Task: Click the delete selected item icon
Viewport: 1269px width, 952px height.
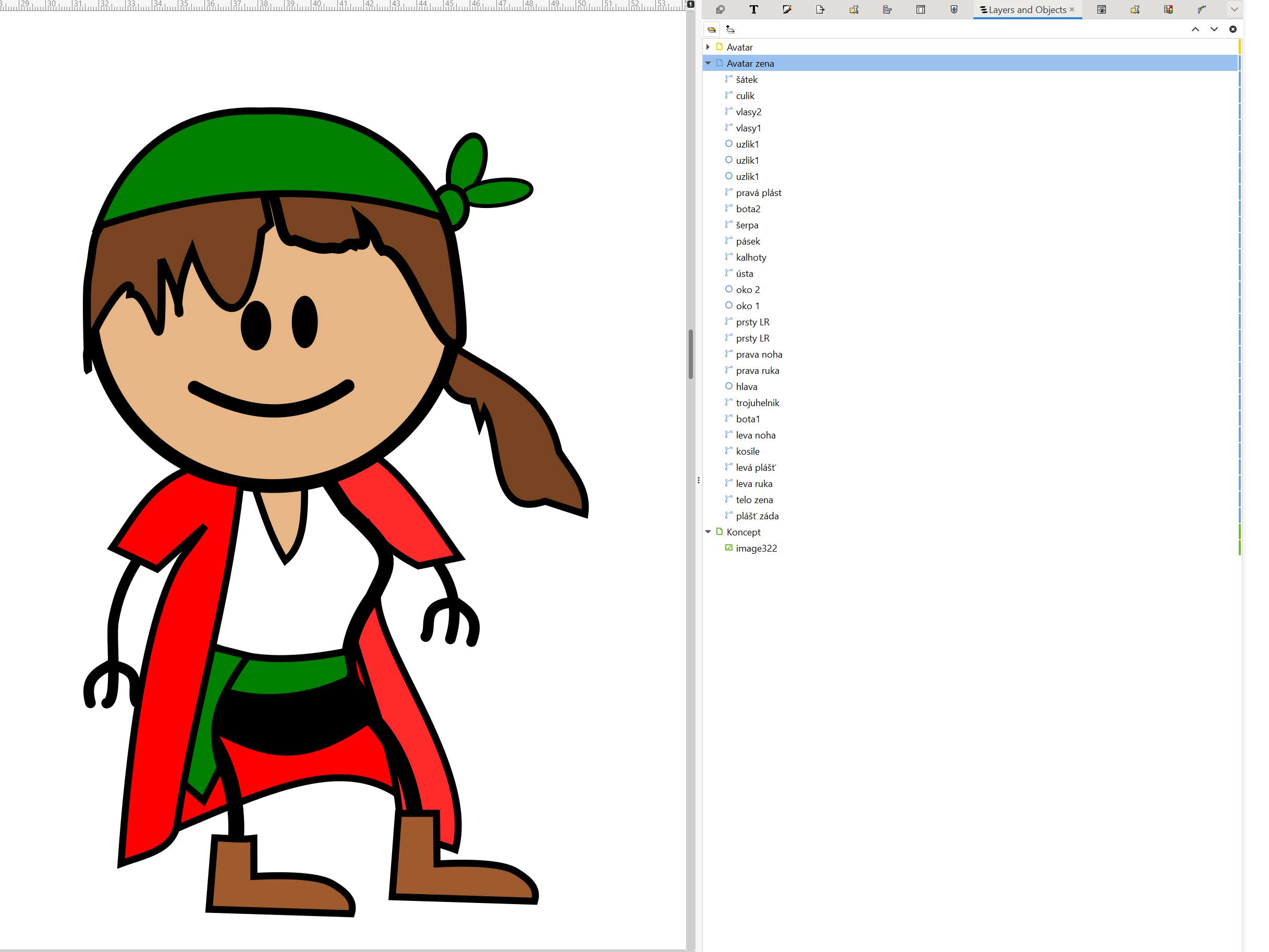Action: click(1233, 29)
